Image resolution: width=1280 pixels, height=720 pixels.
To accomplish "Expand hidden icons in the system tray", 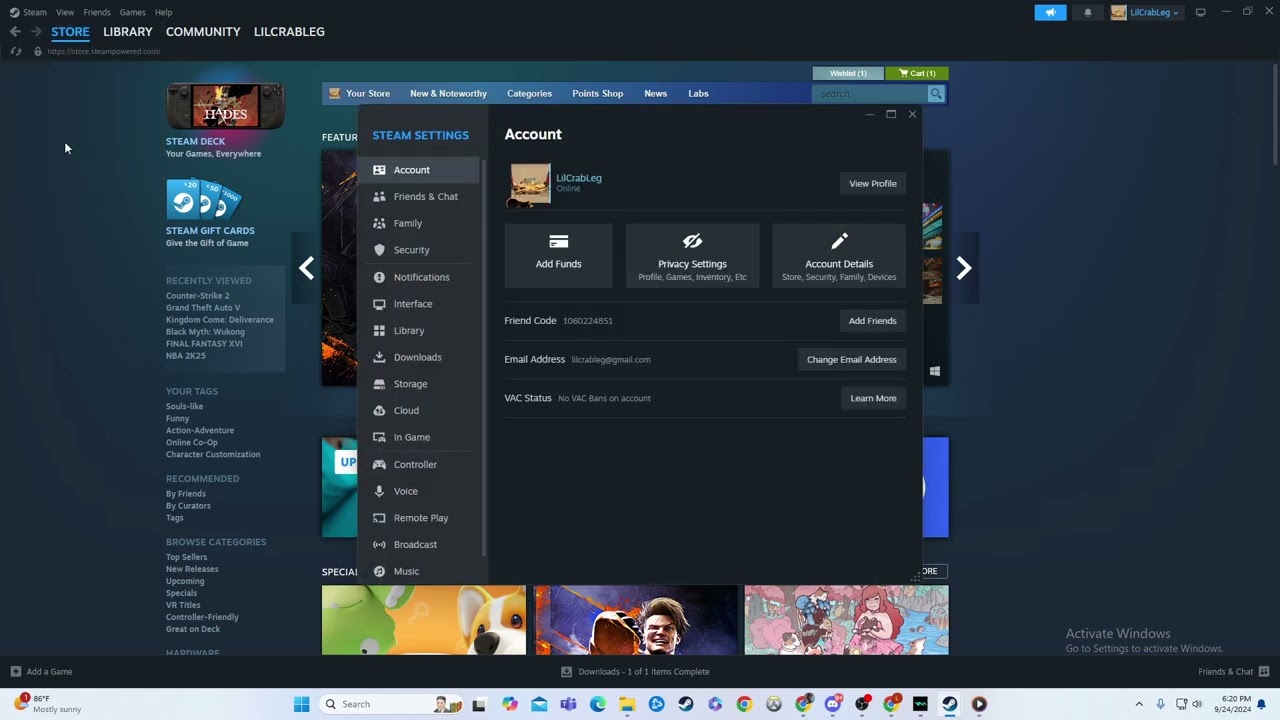I will click(1139, 704).
